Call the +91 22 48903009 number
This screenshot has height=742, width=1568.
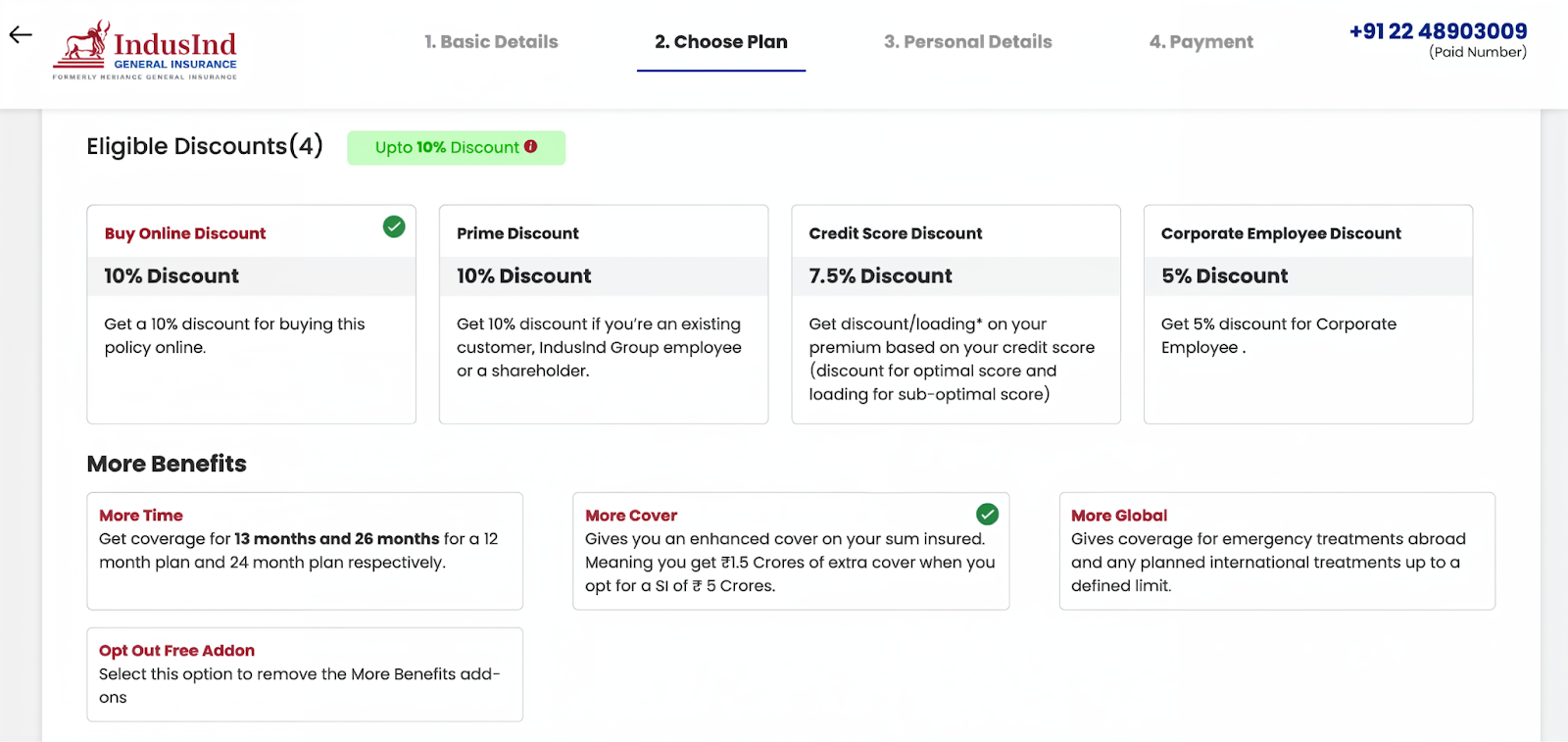pyautogui.click(x=1438, y=31)
